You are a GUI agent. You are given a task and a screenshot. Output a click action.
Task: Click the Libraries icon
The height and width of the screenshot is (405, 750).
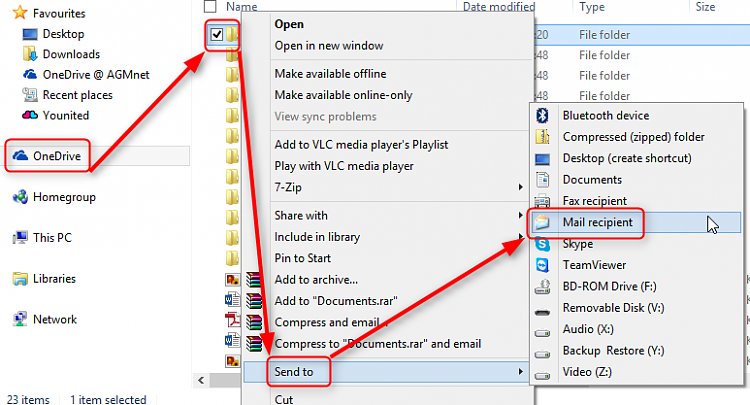click(x=20, y=279)
